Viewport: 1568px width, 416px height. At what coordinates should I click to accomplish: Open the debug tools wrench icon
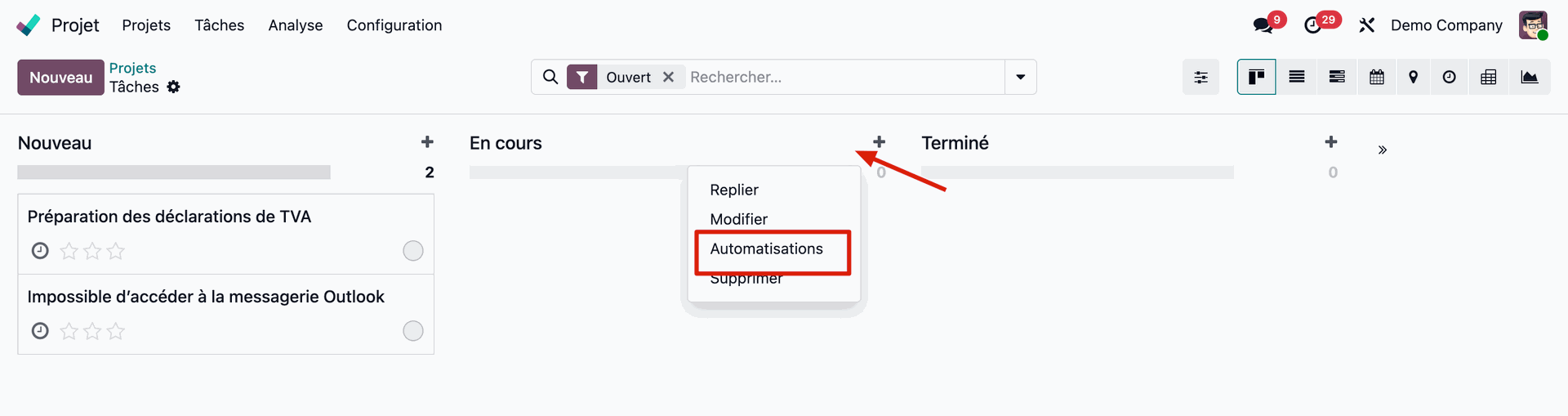click(x=1366, y=25)
